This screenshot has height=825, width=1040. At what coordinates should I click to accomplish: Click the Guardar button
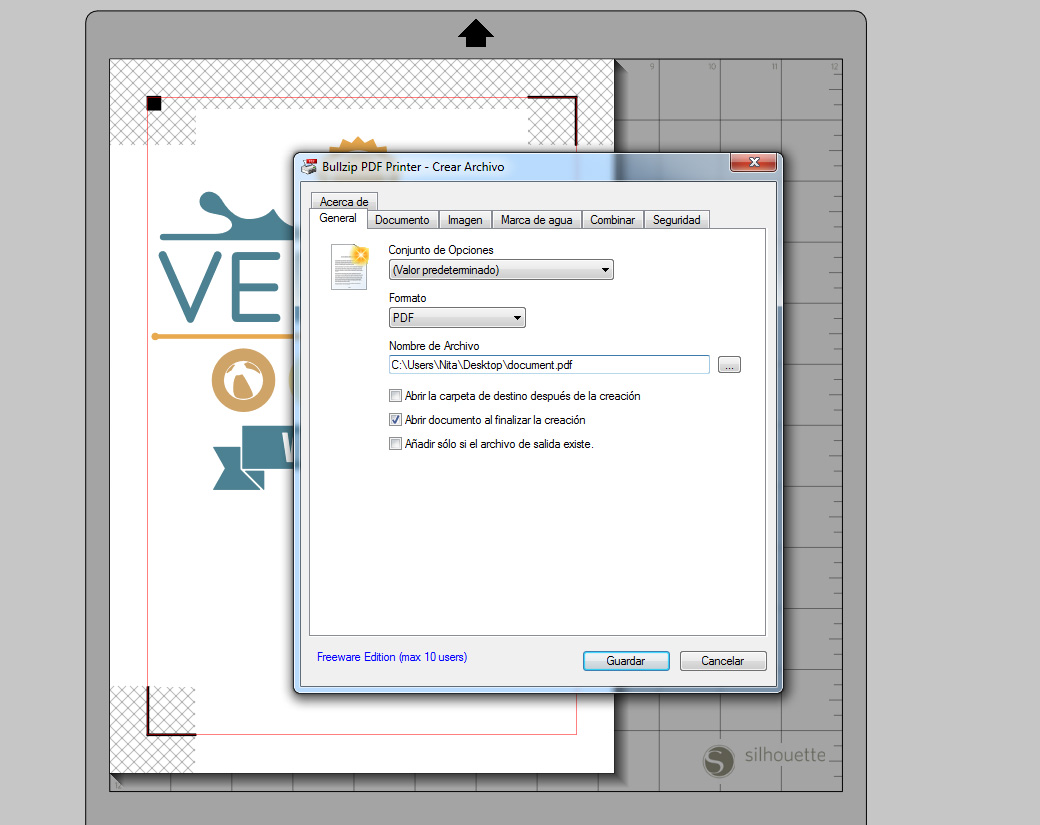pos(626,661)
